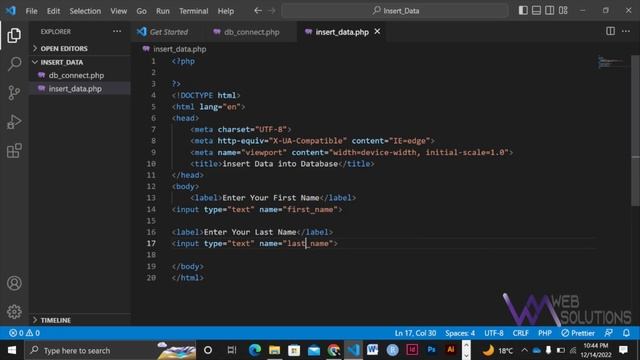The height and width of the screenshot is (360, 640).
Task: Open File Explorer from the taskbar
Action: point(274,350)
